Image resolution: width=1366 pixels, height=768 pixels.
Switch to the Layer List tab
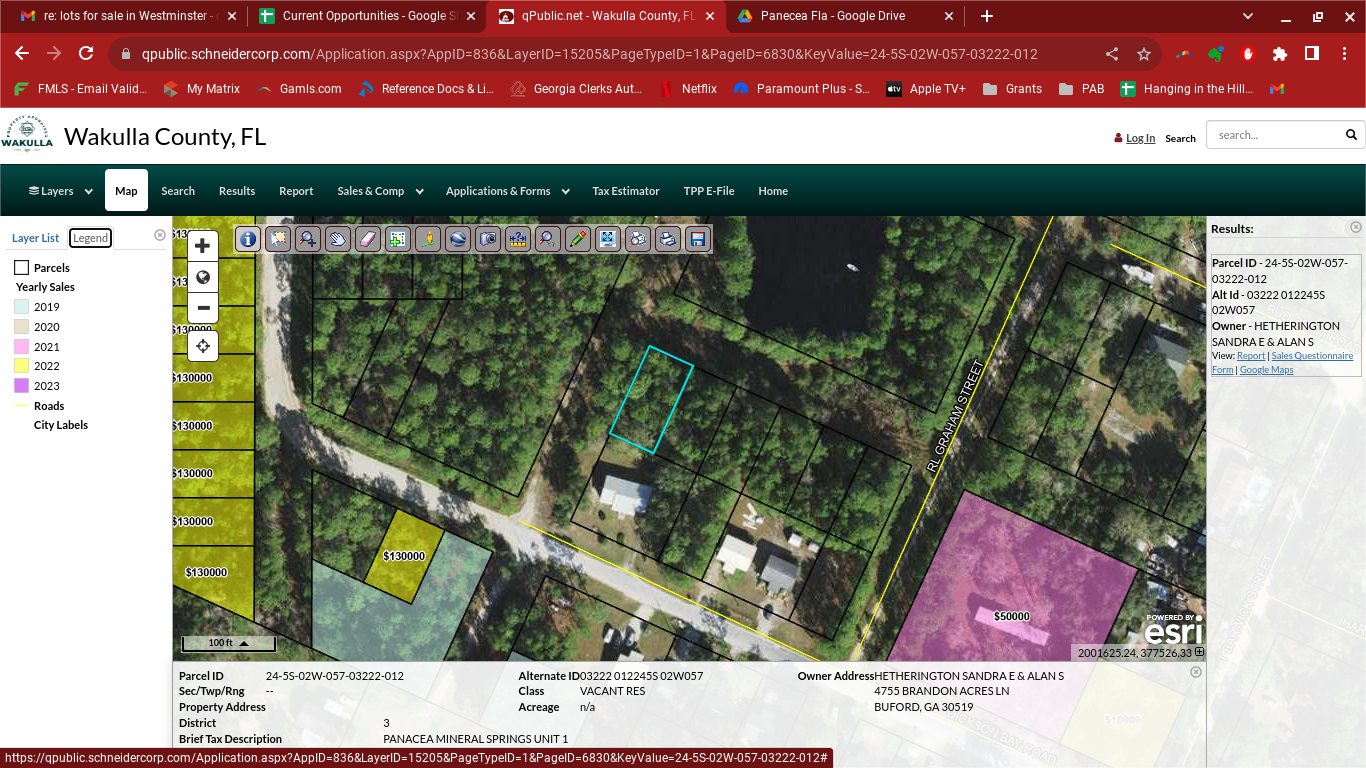point(35,238)
